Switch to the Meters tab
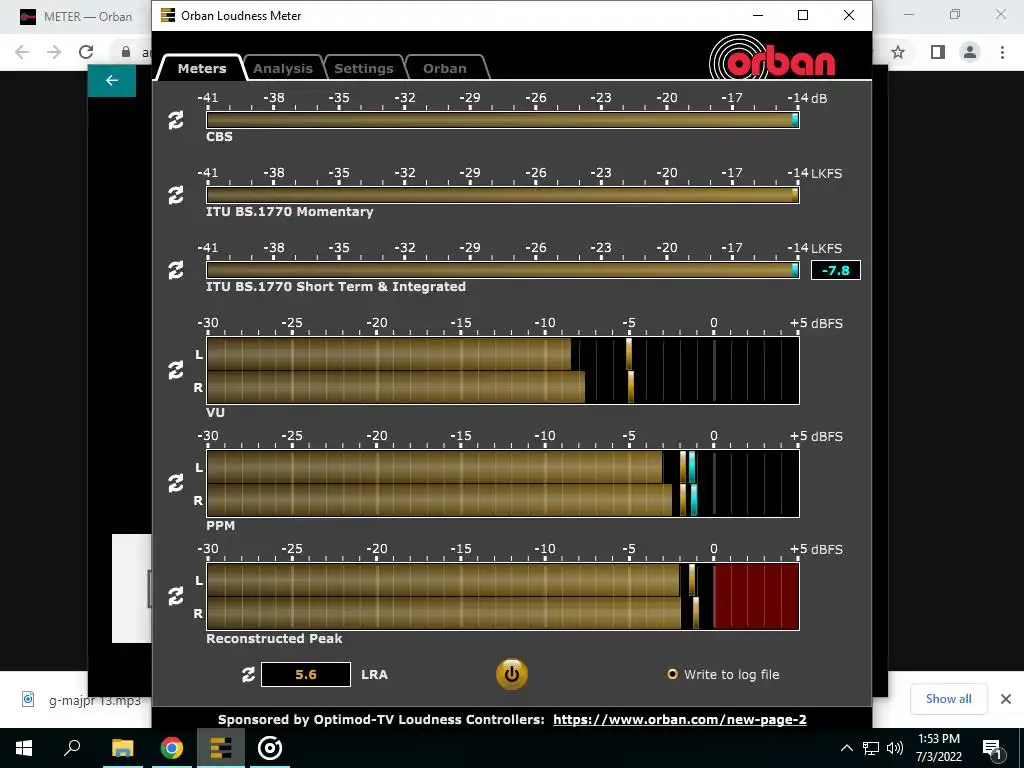1024x768 pixels. point(202,68)
